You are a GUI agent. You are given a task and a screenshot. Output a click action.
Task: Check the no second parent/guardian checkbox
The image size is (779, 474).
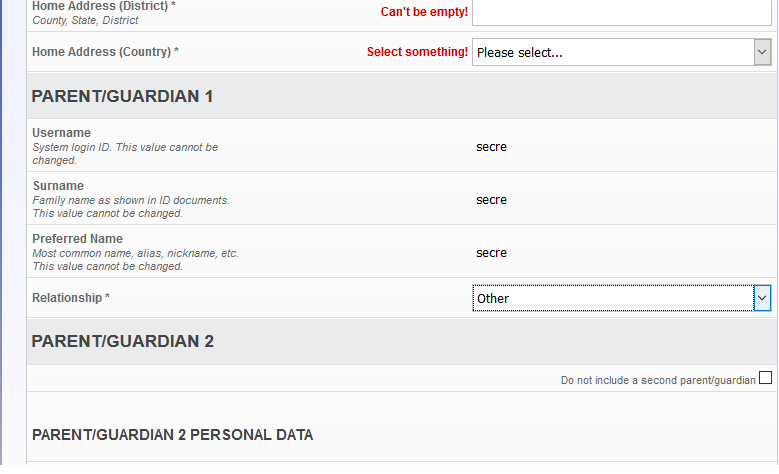coord(766,378)
